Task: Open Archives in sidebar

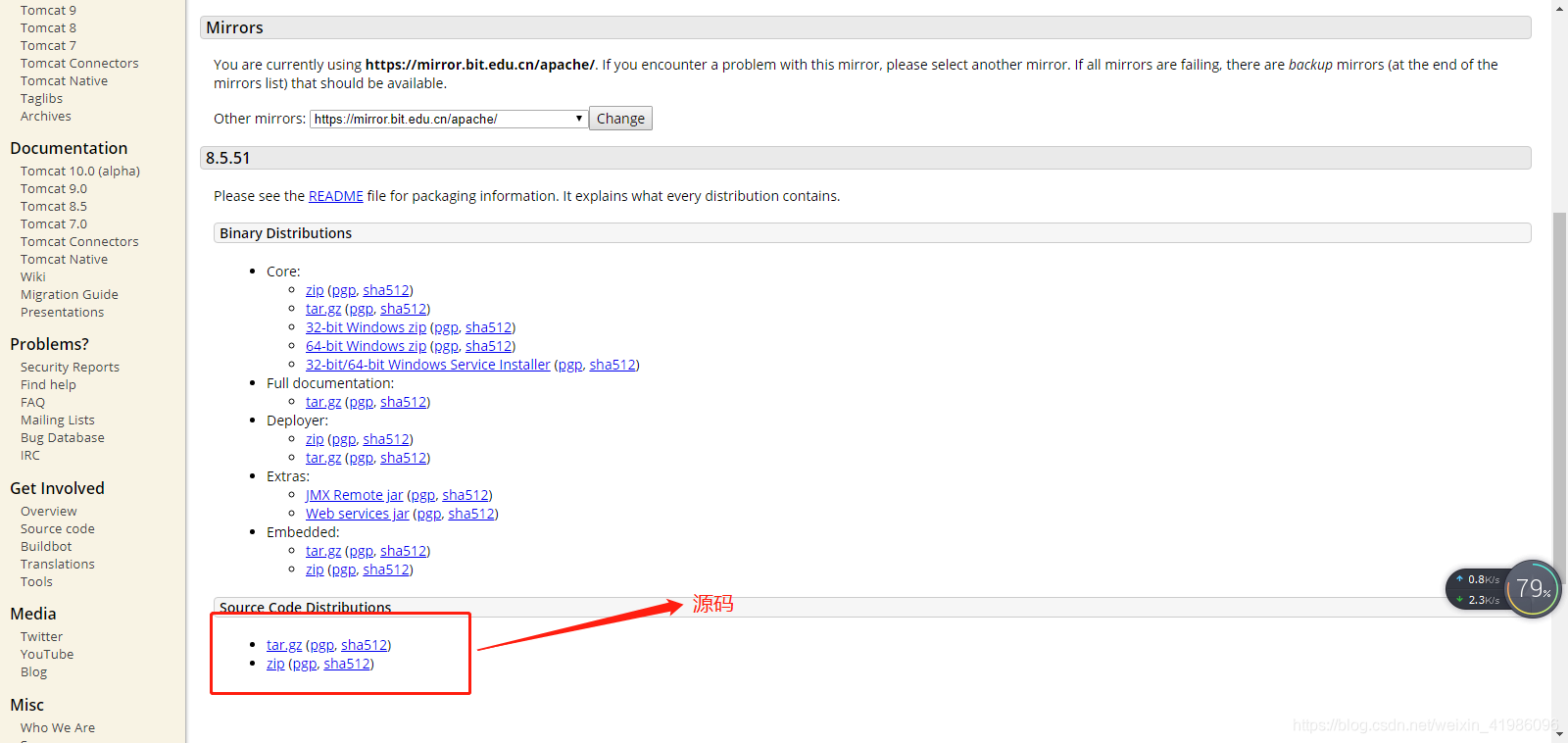Action: 46,117
